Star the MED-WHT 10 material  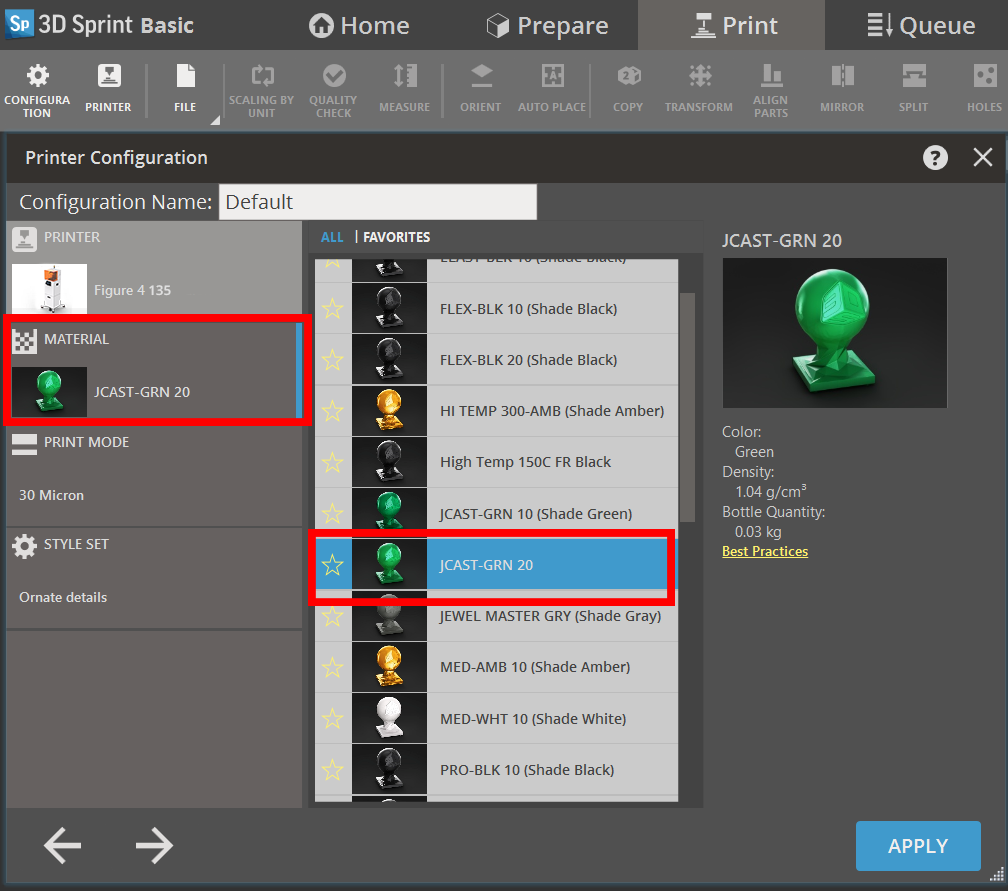(333, 718)
